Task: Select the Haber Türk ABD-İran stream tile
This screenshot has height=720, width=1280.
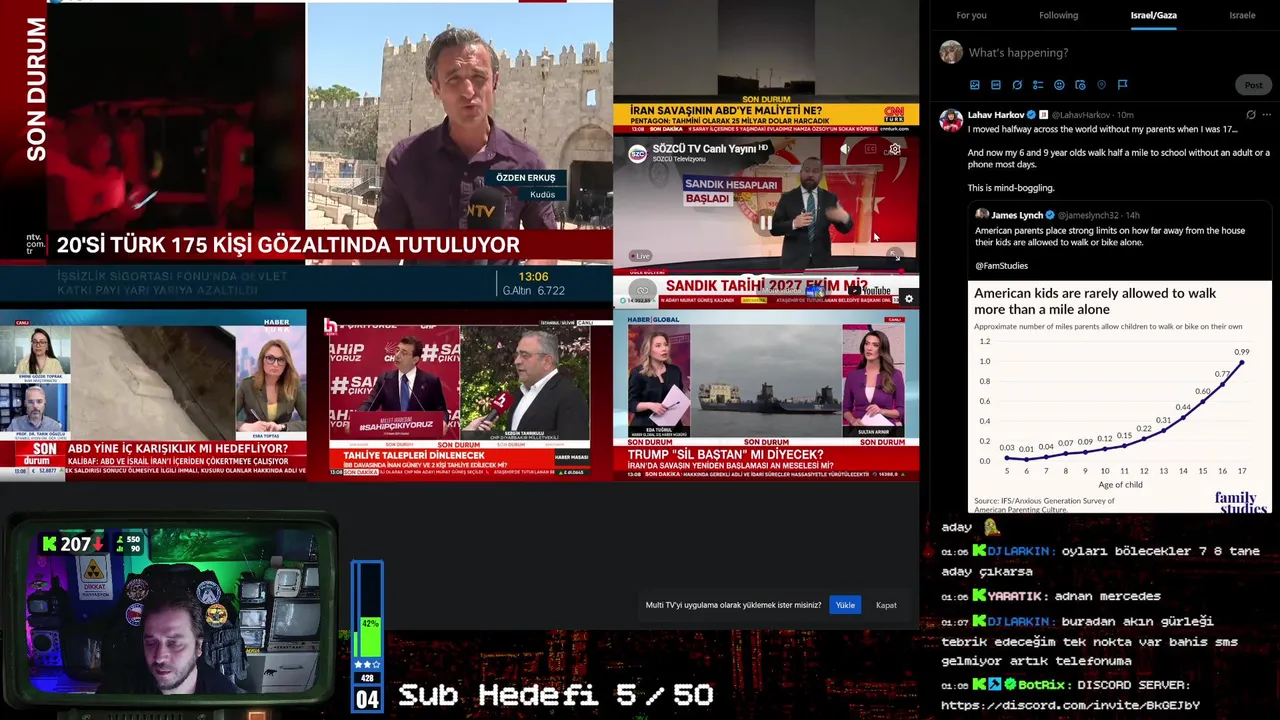Action: 153,395
